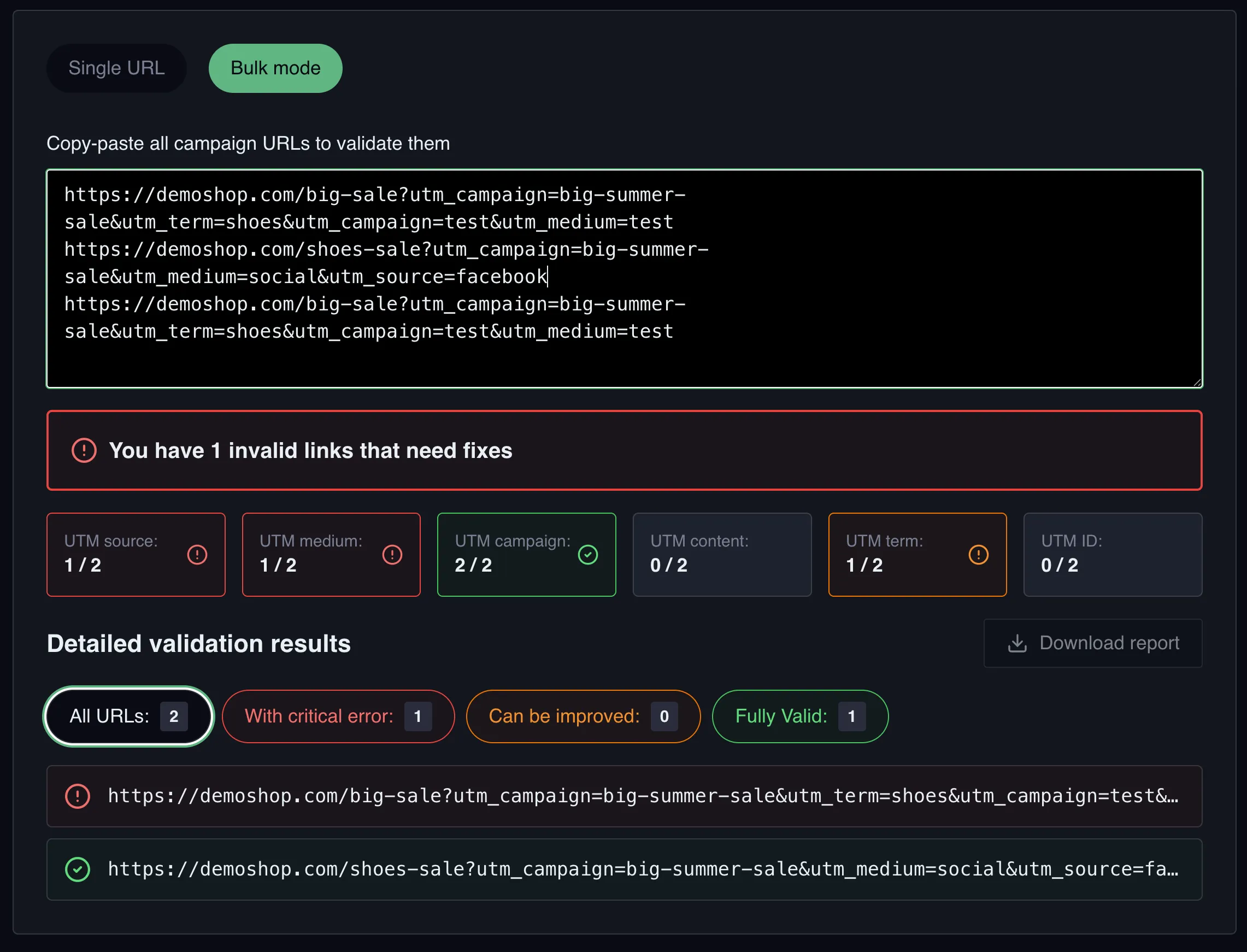Click the alert icon in invalid links banner

(x=84, y=450)
